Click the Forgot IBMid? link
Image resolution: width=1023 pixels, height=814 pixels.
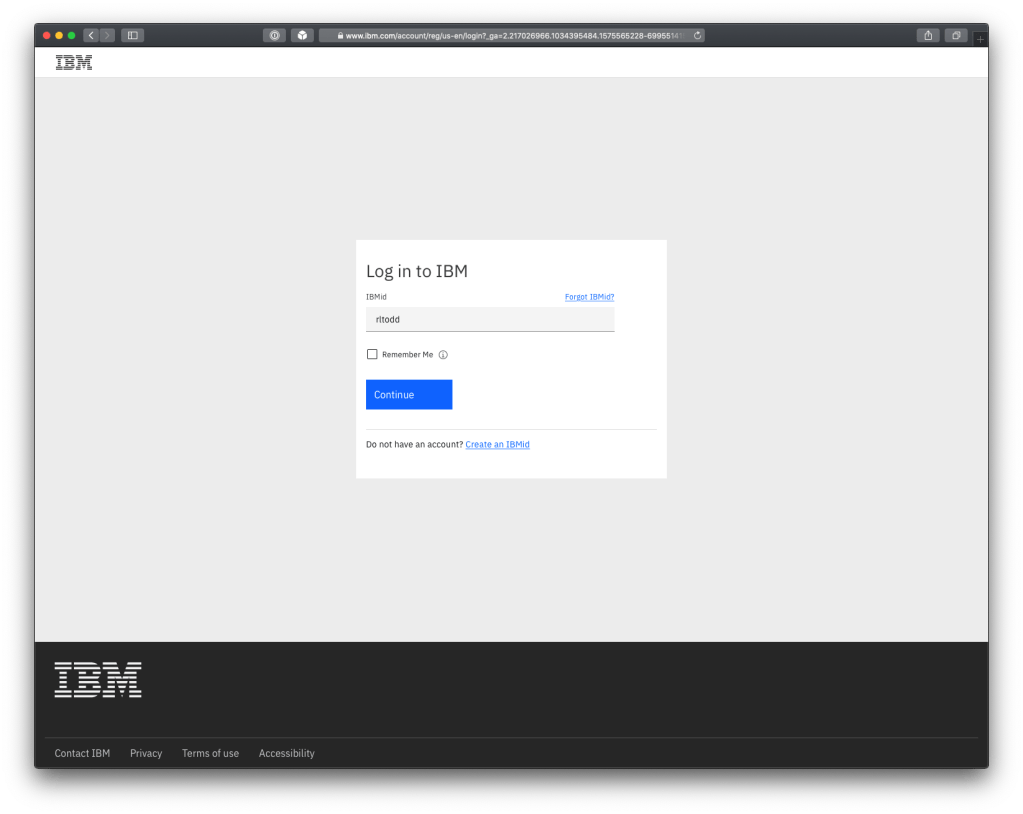pyautogui.click(x=589, y=297)
